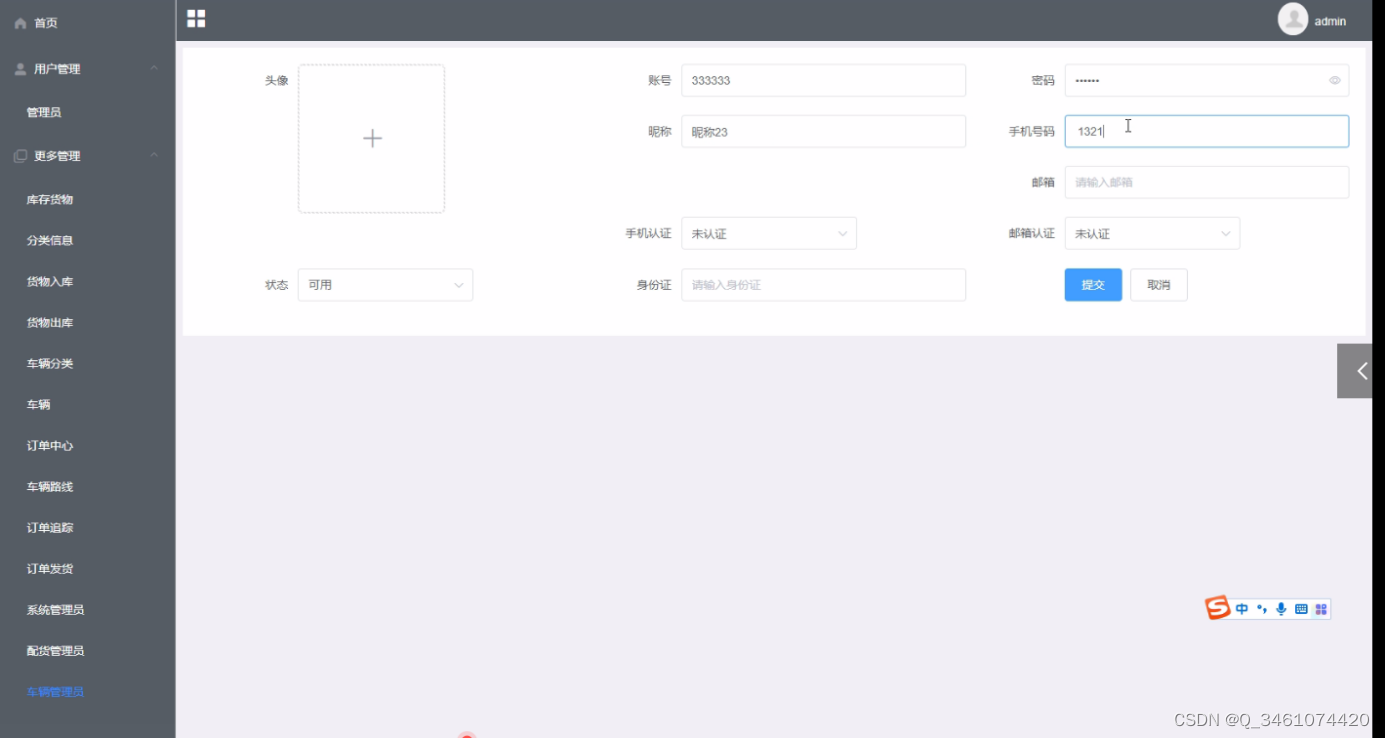The width and height of the screenshot is (1385, 738).
Task: Collapse the 更多管理 menu chevron
Action: pos(154,156)
